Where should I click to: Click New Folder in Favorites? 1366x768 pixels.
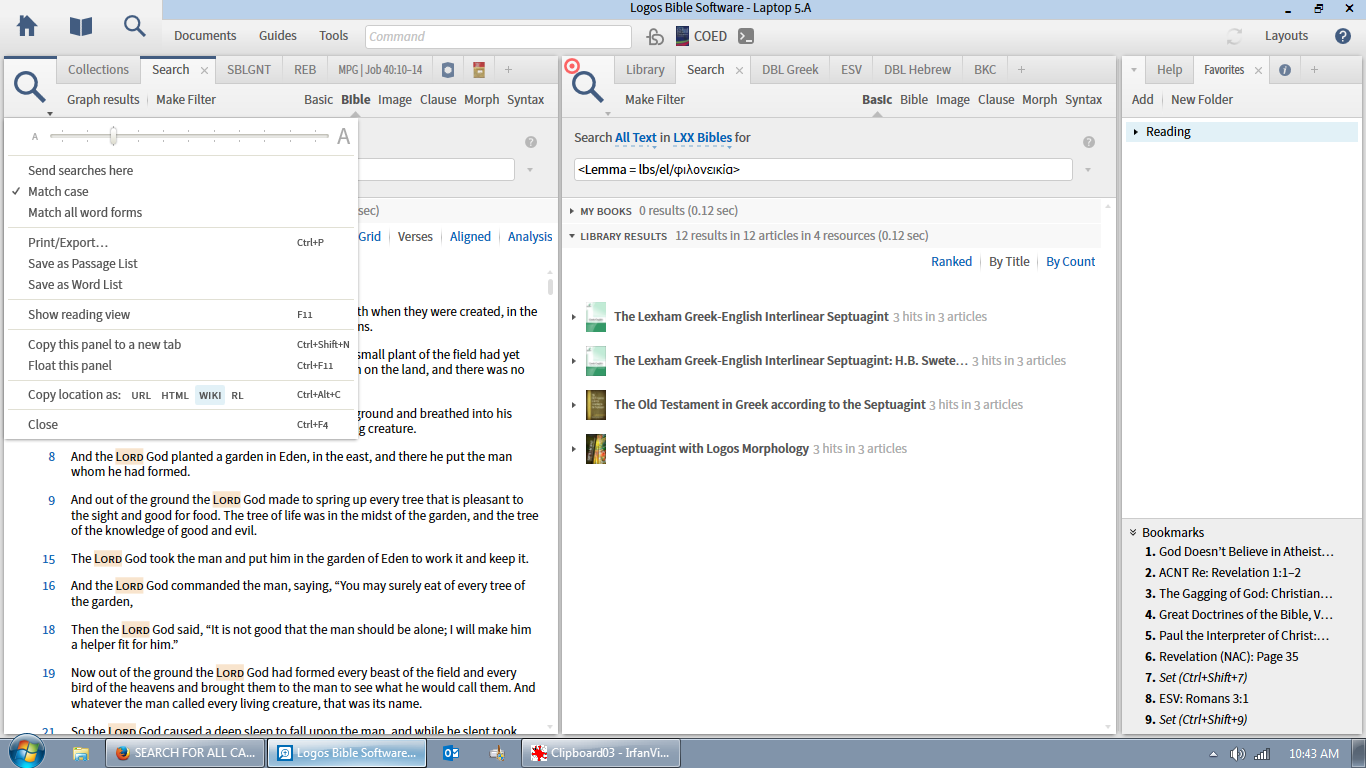click(x=1202, y=100)
